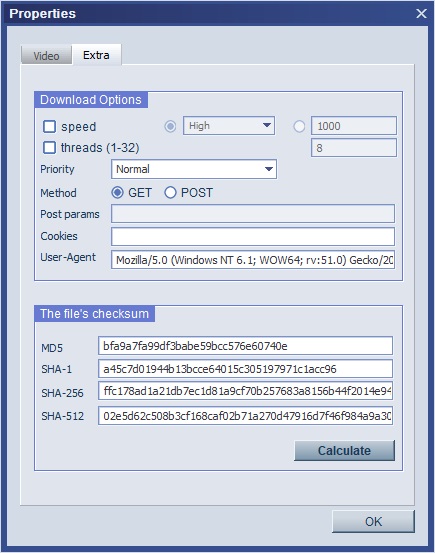Close the Properties dialog
The image size is (435, 553).
point(421,13)
